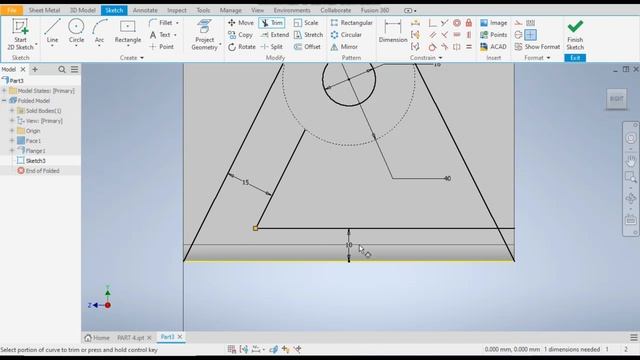
Task: Switch to Inspect tab
Action: pyautogui.click(x=177, y=10)
